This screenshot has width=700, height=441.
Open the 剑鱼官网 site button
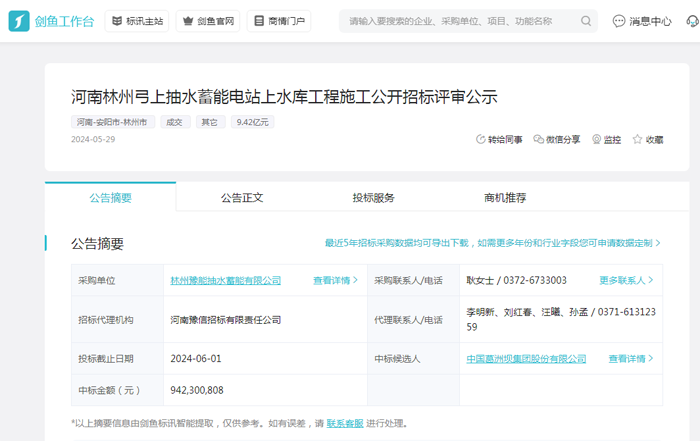(x=208, y=21)
